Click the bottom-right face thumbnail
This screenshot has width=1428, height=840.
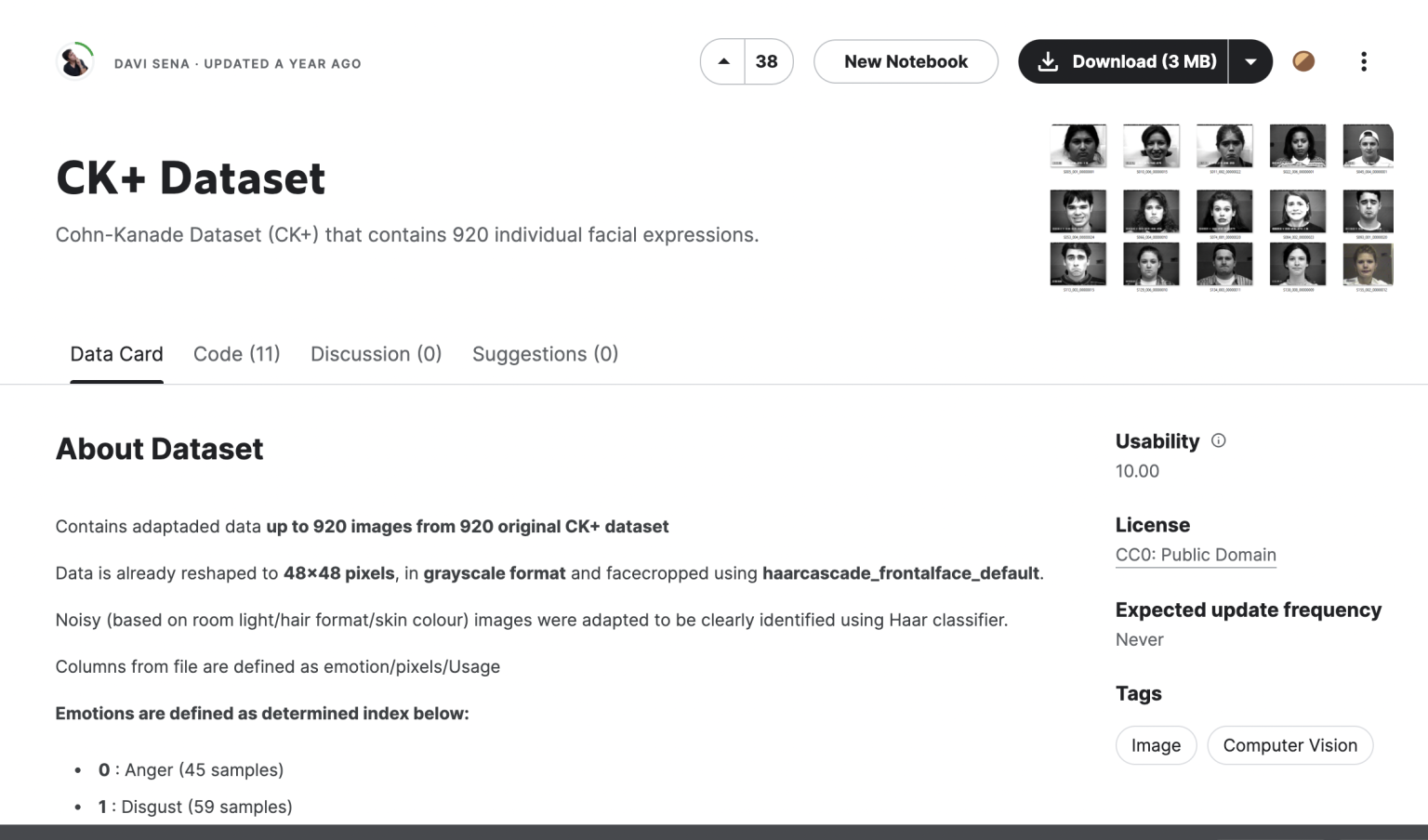click(x=1368, y=265)
